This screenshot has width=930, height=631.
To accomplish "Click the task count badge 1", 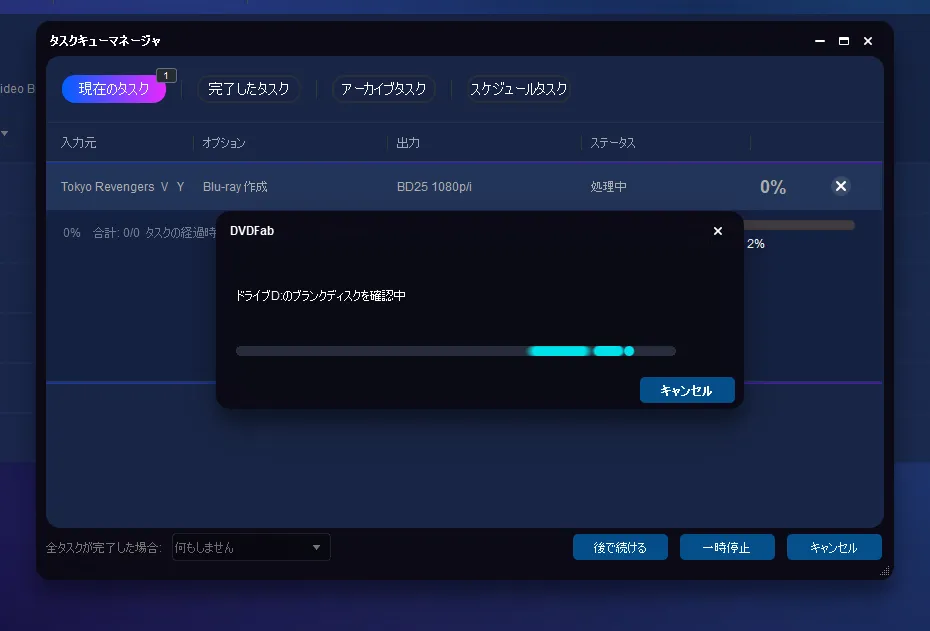I will 166,75.
